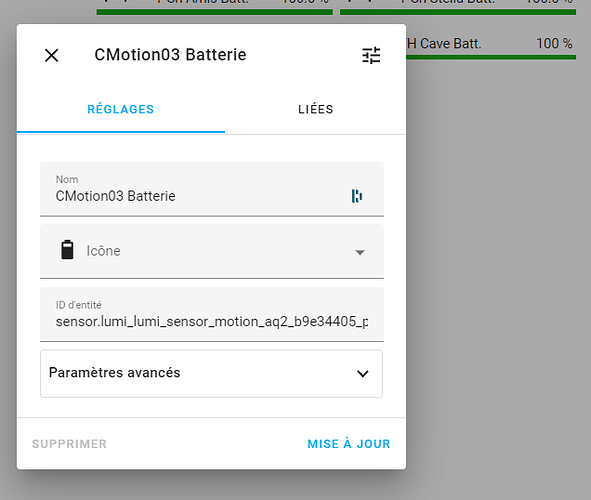The height and width of the screenshot is (500, 591).
Task: Open the Icône picker field
Action: point(212,251)
